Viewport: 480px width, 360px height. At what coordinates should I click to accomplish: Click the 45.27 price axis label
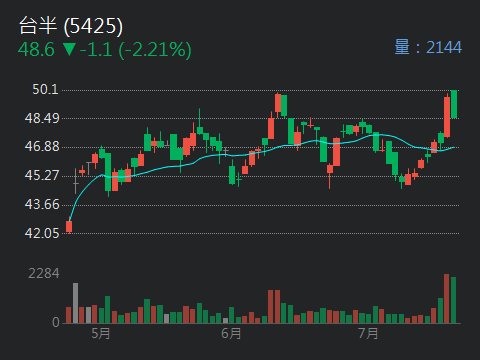point(42,175)
